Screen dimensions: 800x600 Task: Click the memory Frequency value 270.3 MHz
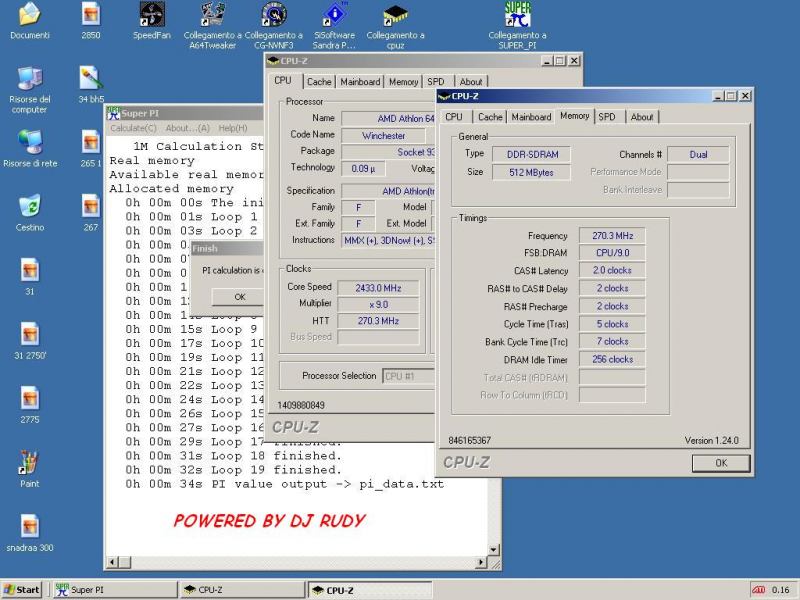612,236
